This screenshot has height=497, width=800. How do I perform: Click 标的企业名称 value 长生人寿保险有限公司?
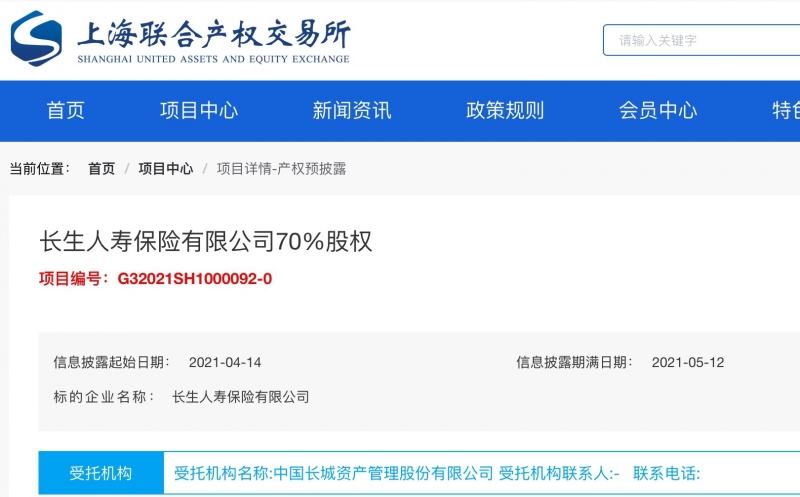241,397
